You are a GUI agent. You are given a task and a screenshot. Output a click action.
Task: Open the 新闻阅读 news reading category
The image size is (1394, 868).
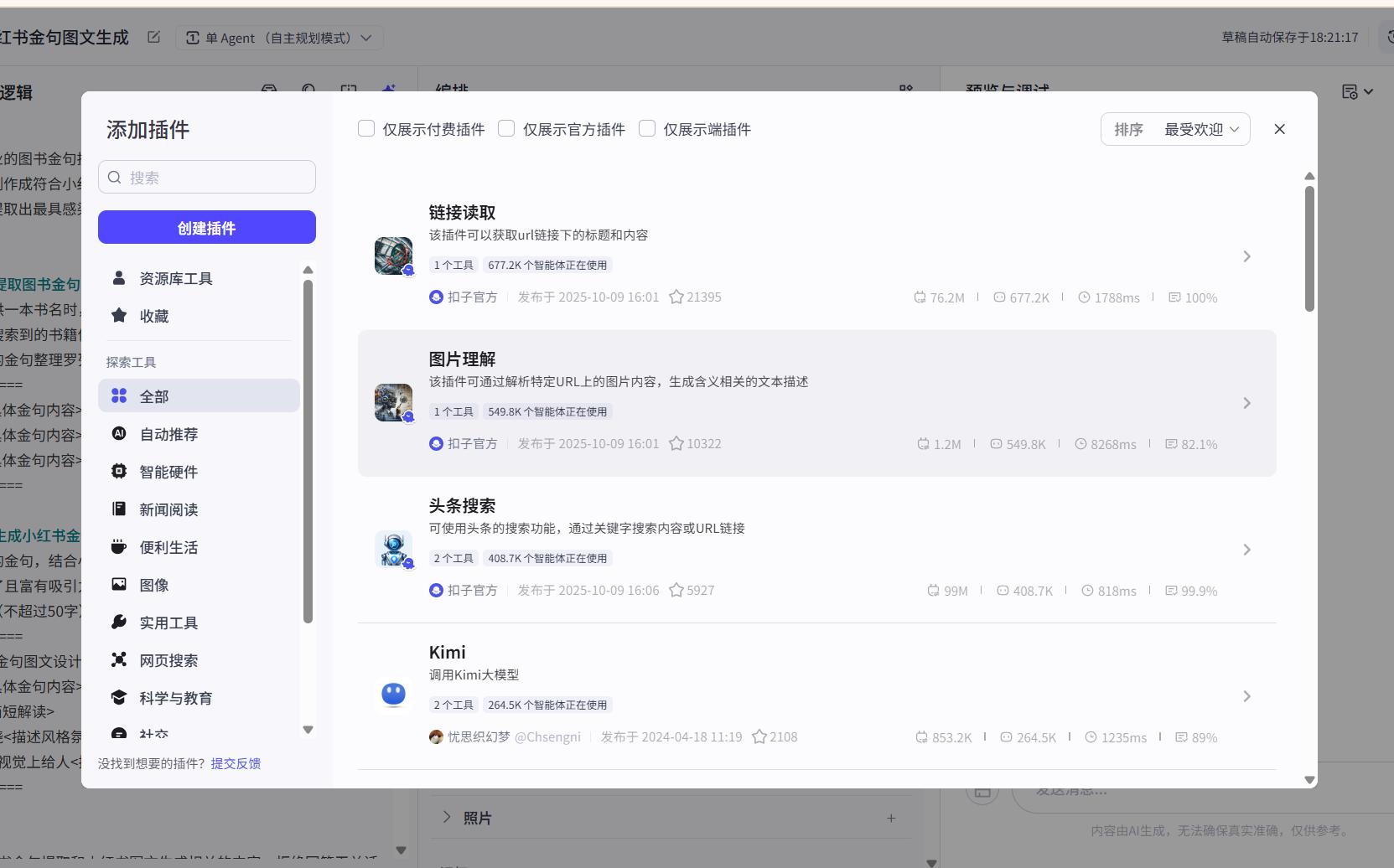[168, 509]
